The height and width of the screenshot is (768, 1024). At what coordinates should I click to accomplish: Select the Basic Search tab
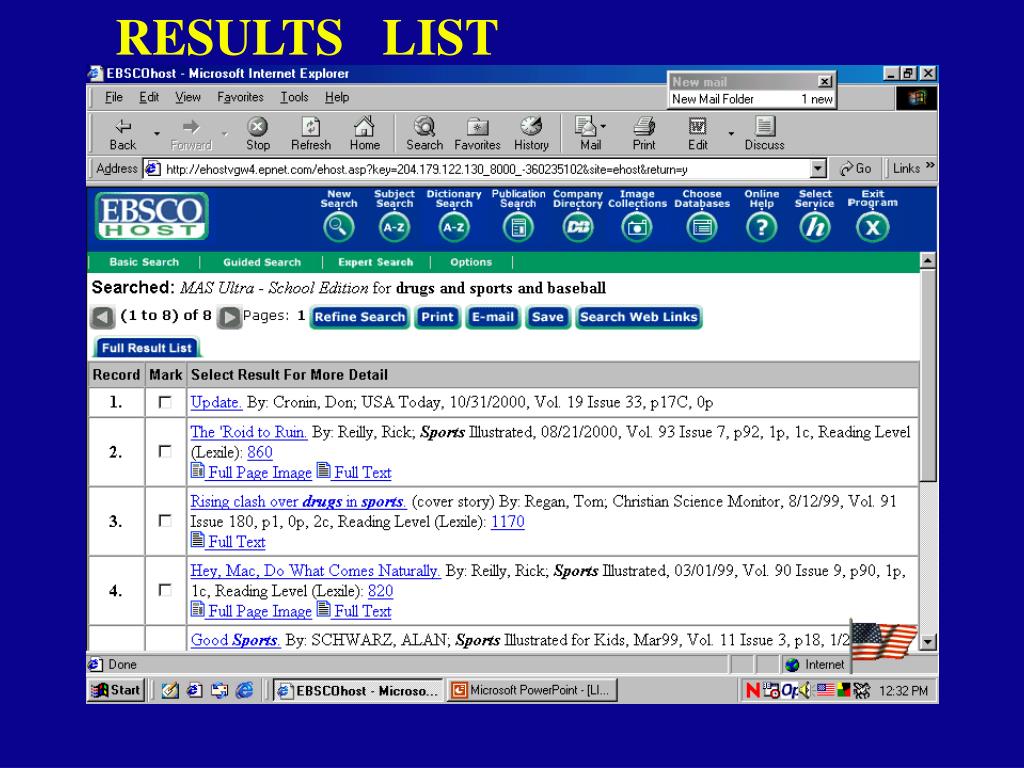click(144, 262)
